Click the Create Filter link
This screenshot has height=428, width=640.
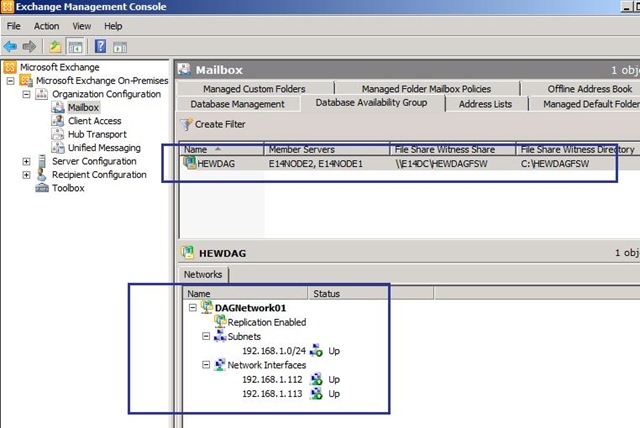220,124
